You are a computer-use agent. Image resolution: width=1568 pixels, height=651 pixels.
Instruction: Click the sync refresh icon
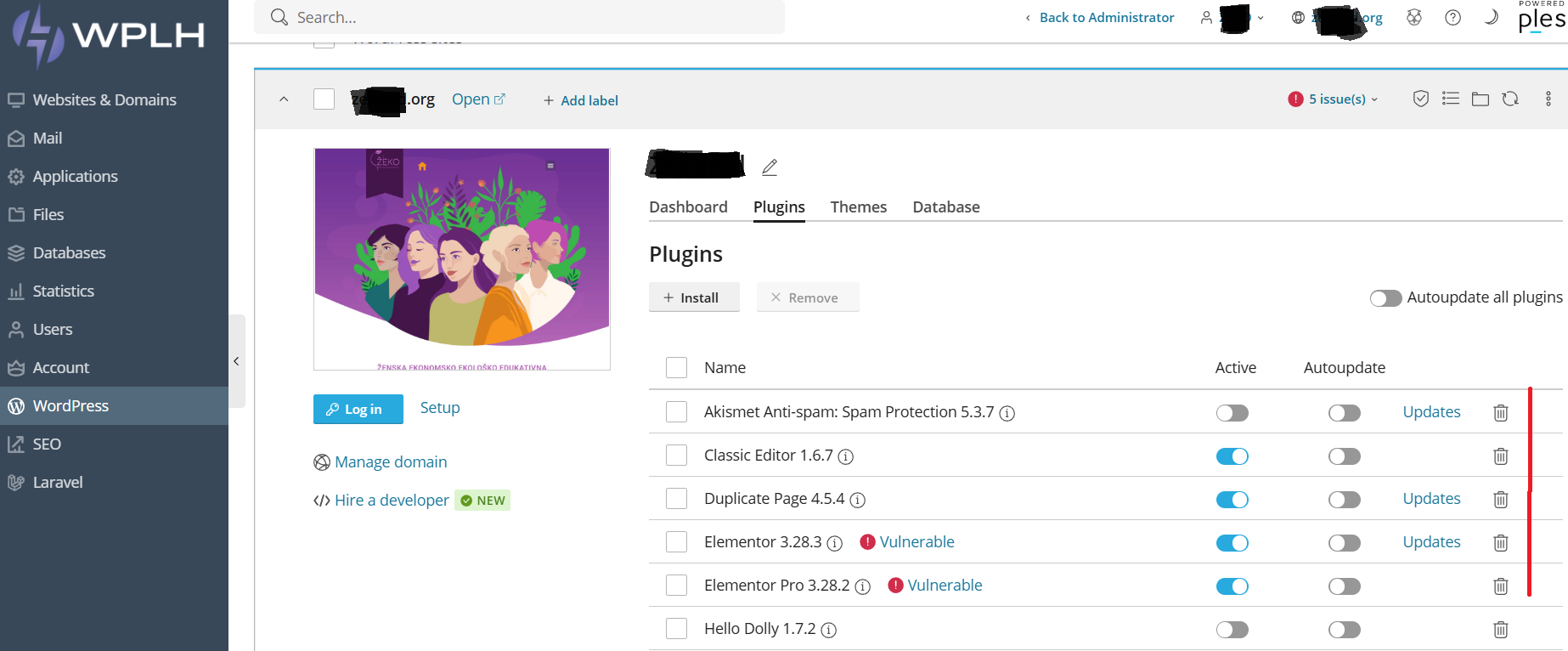click(1510, 99)
